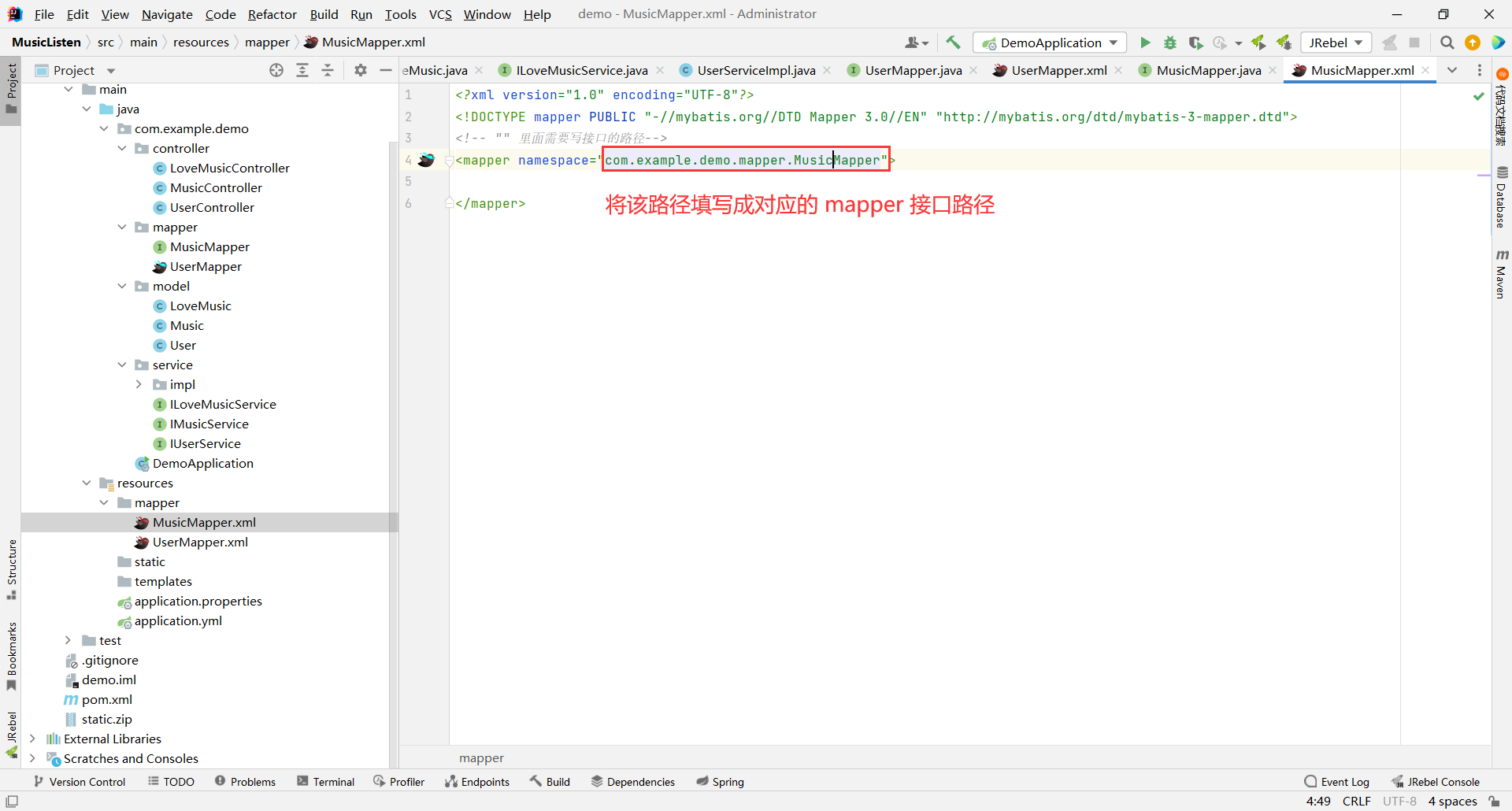Open DemoApplication run configuration dropdown
Viewport: 1512px width, 811px height.
click(x=1050, y=43)
